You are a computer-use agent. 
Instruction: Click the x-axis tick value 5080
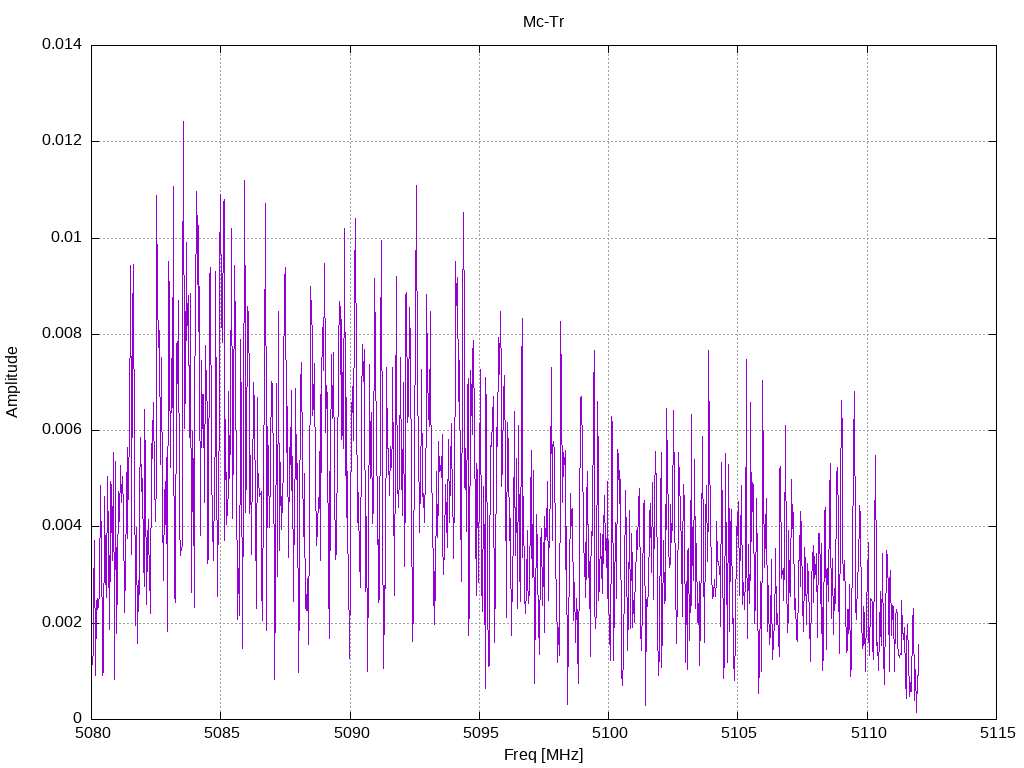(93, 733)
